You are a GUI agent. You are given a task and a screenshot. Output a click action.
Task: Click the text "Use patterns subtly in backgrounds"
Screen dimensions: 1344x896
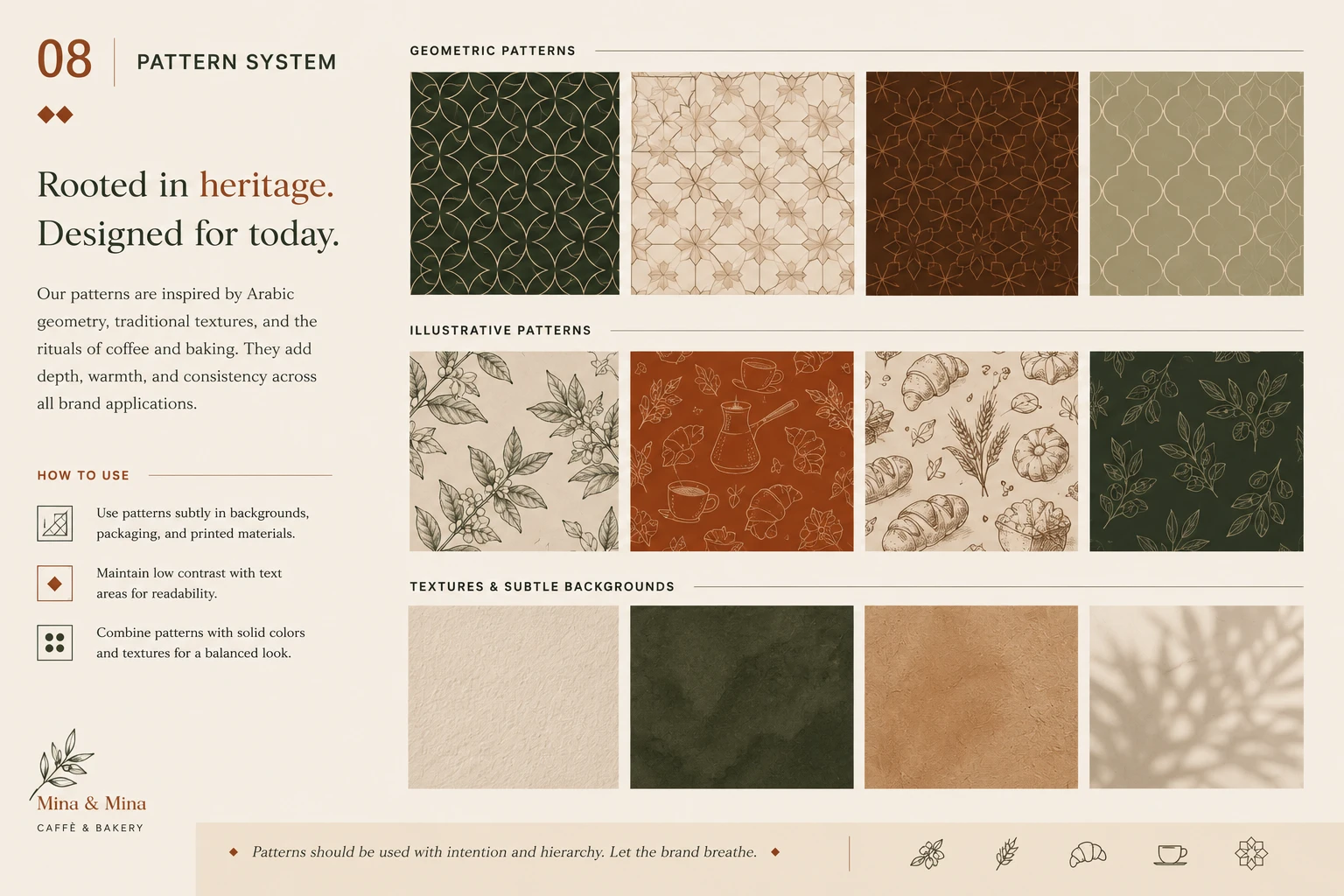pyautogui.click(x=202, y=513)
